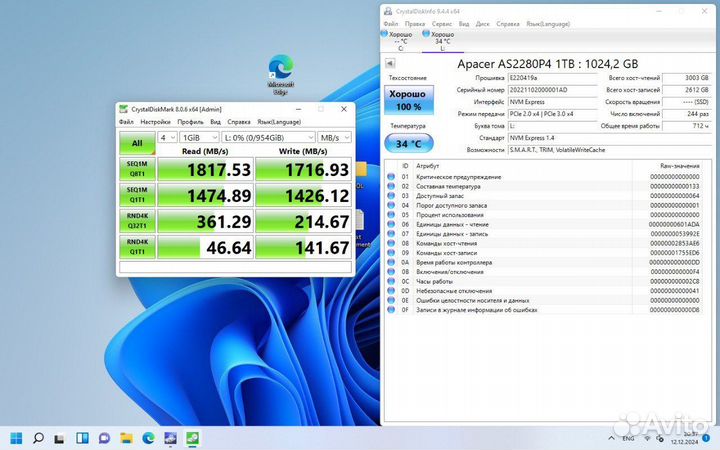Click the status icon for attribute 07
The height and width of the screenshot is (450, 720).
(x=391, y=234)
